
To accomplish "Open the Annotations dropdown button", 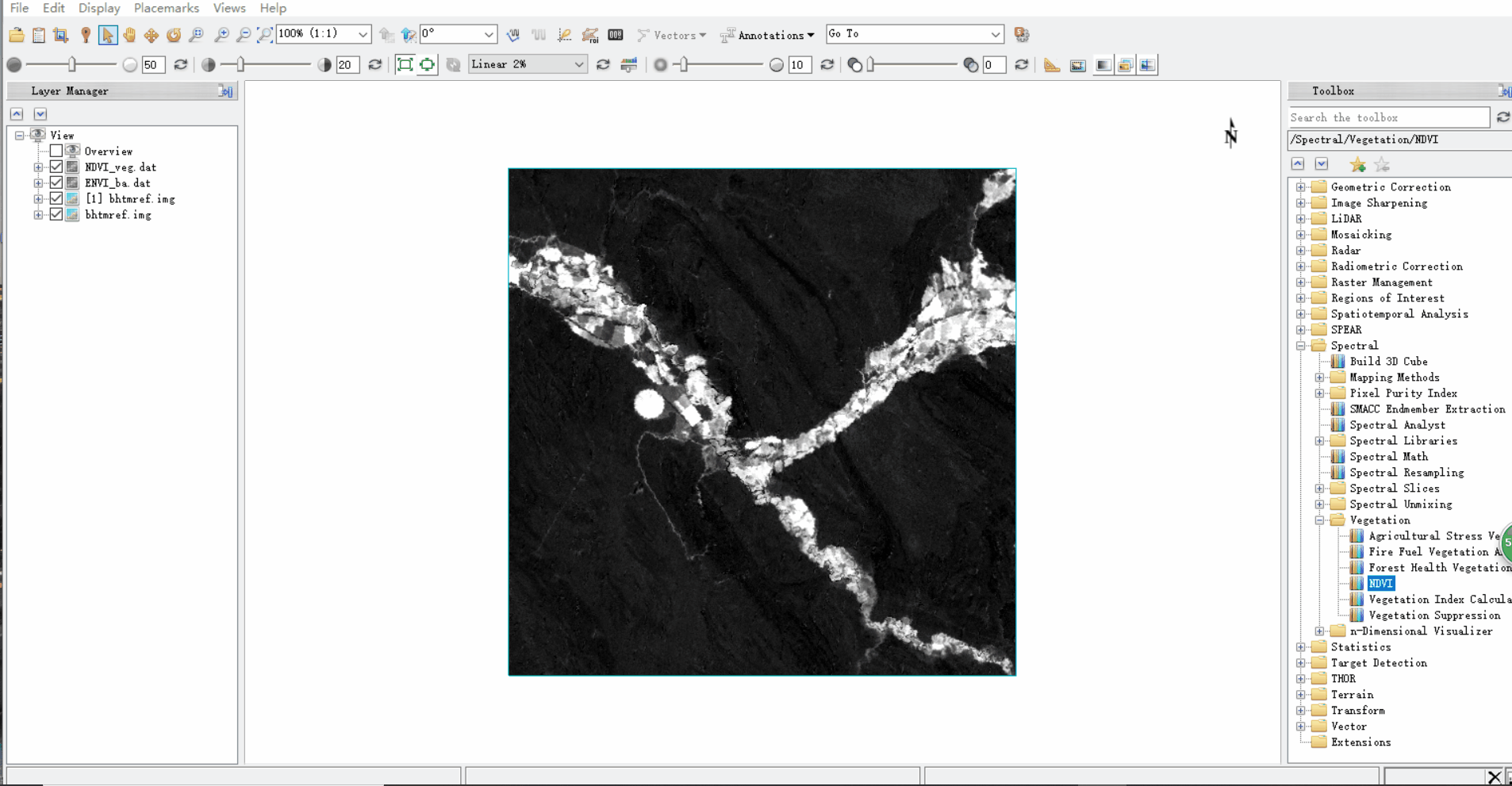I will point(767,35).
